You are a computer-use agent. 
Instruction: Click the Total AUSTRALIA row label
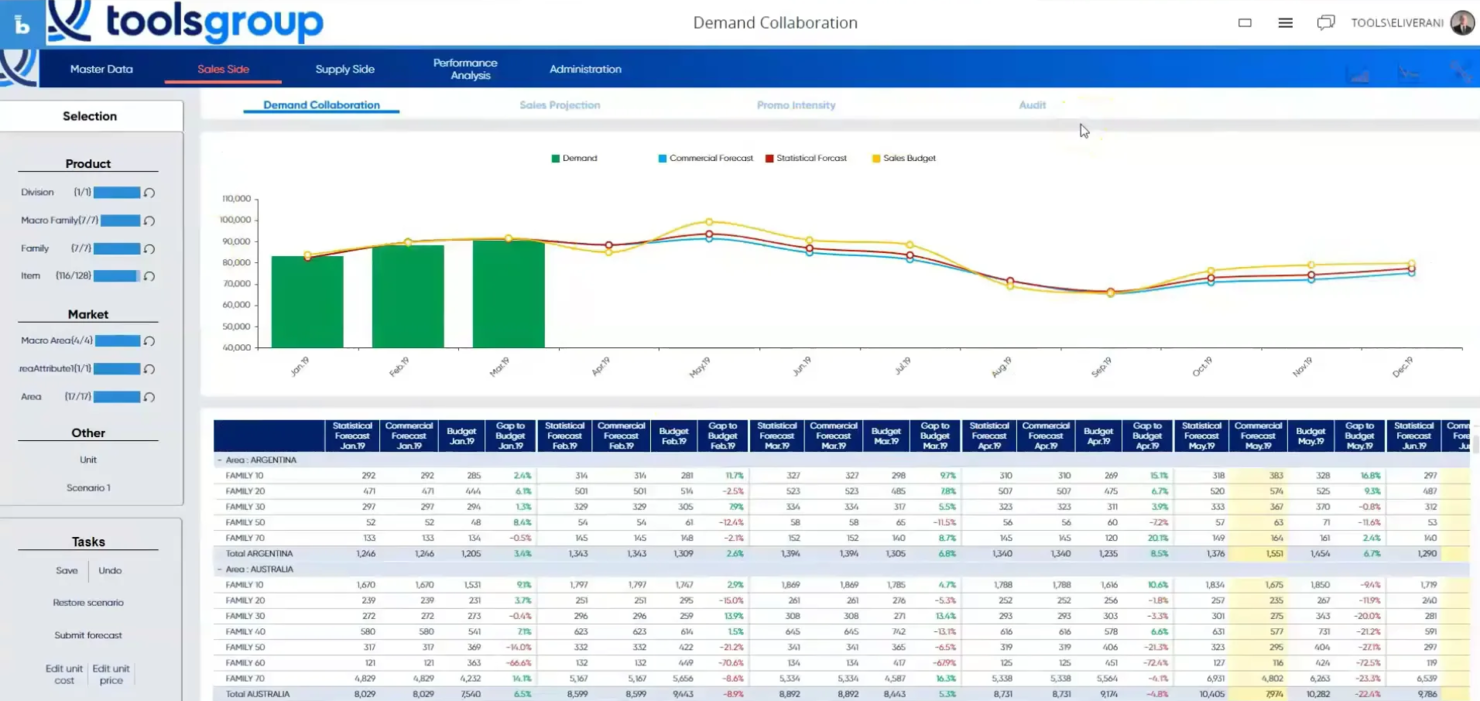pos(258,694)
